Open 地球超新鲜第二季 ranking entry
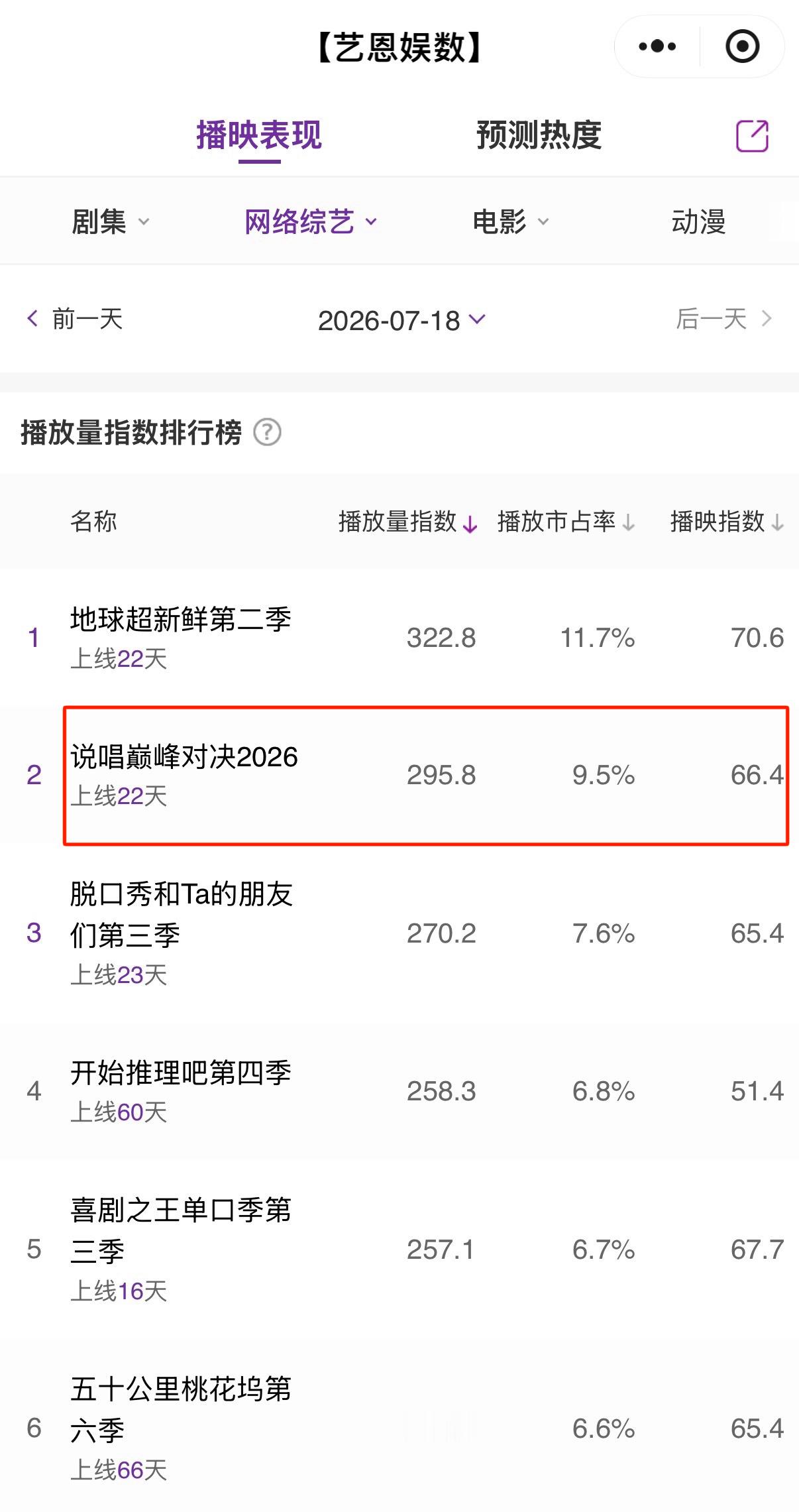The image size is (799, 1512). [399, 638]
